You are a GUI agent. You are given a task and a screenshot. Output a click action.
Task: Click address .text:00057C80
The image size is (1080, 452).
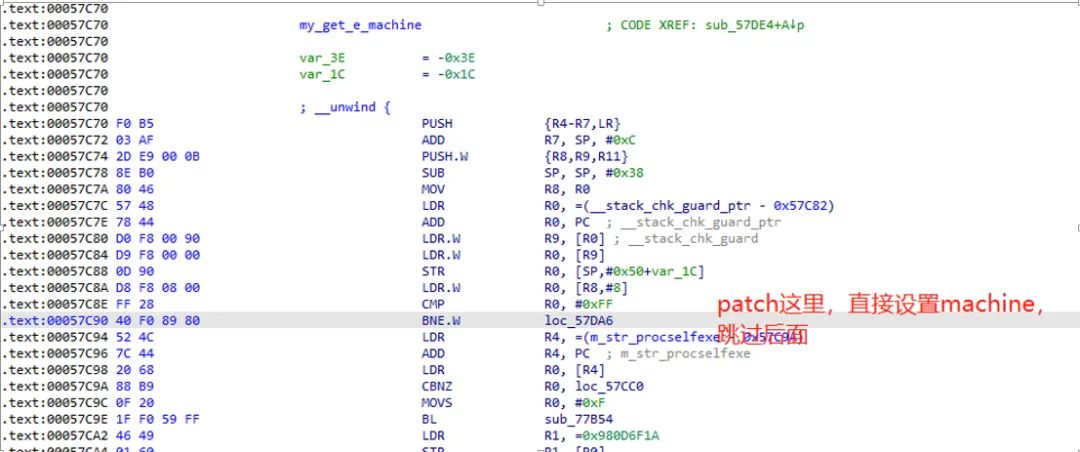(54, 239)
